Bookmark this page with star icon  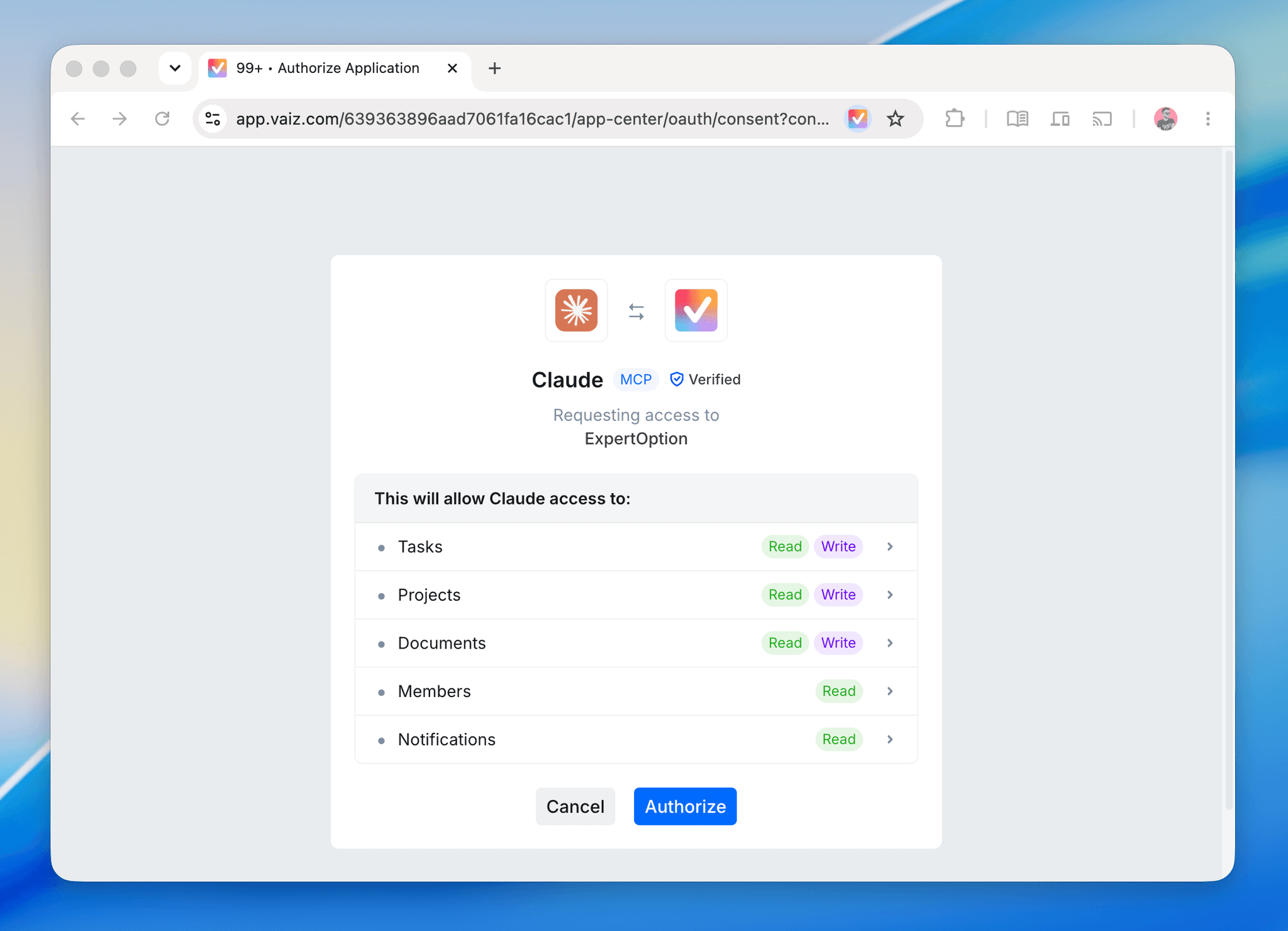pos(896,119)
